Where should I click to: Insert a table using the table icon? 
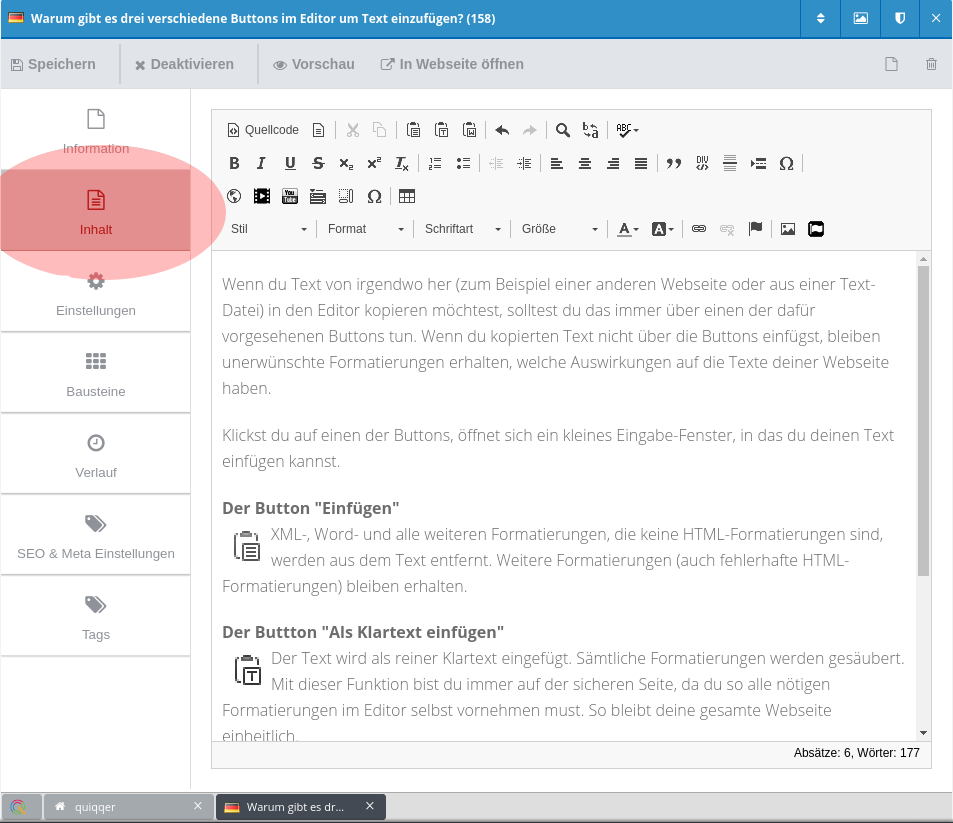click(x=407, y=196)
